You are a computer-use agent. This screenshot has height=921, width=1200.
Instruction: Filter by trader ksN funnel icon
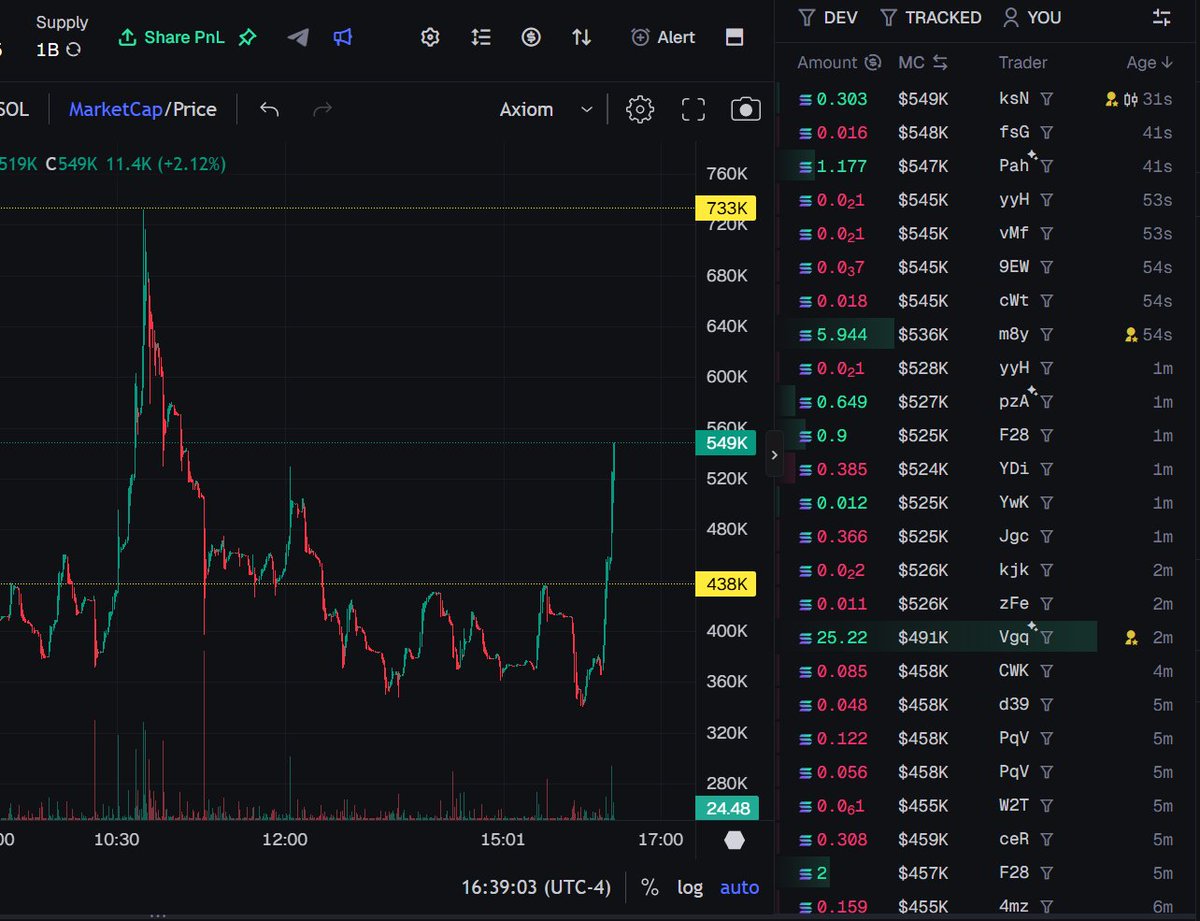(x=1047, y=99)
